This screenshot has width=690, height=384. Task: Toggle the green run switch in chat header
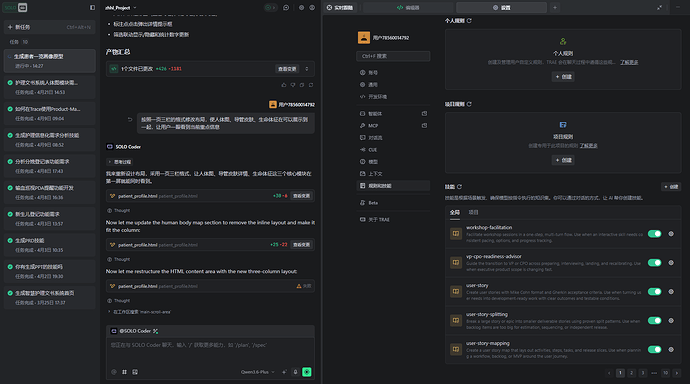(x=270, y=7)
